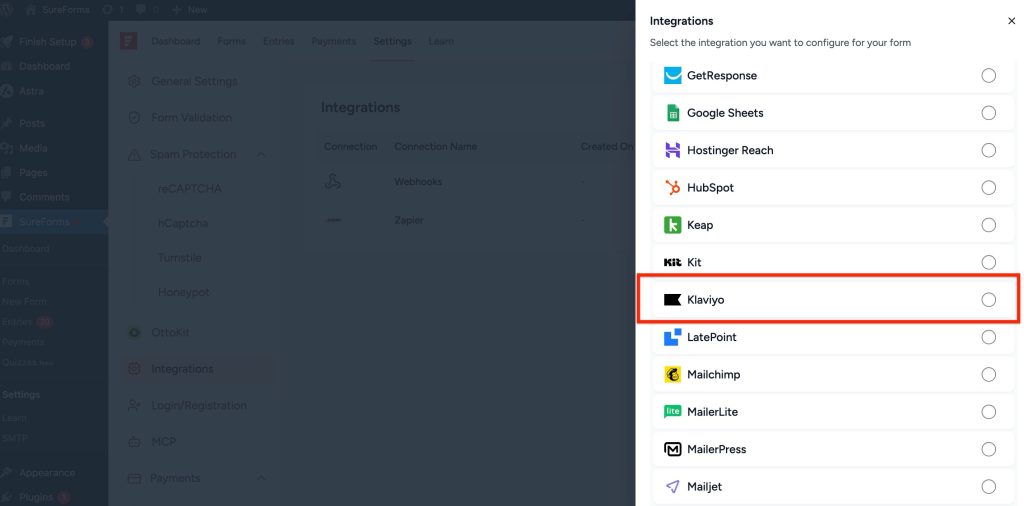Click the General Settings gear icon
The image size is (1024, 506).
[x=135, y=82]
